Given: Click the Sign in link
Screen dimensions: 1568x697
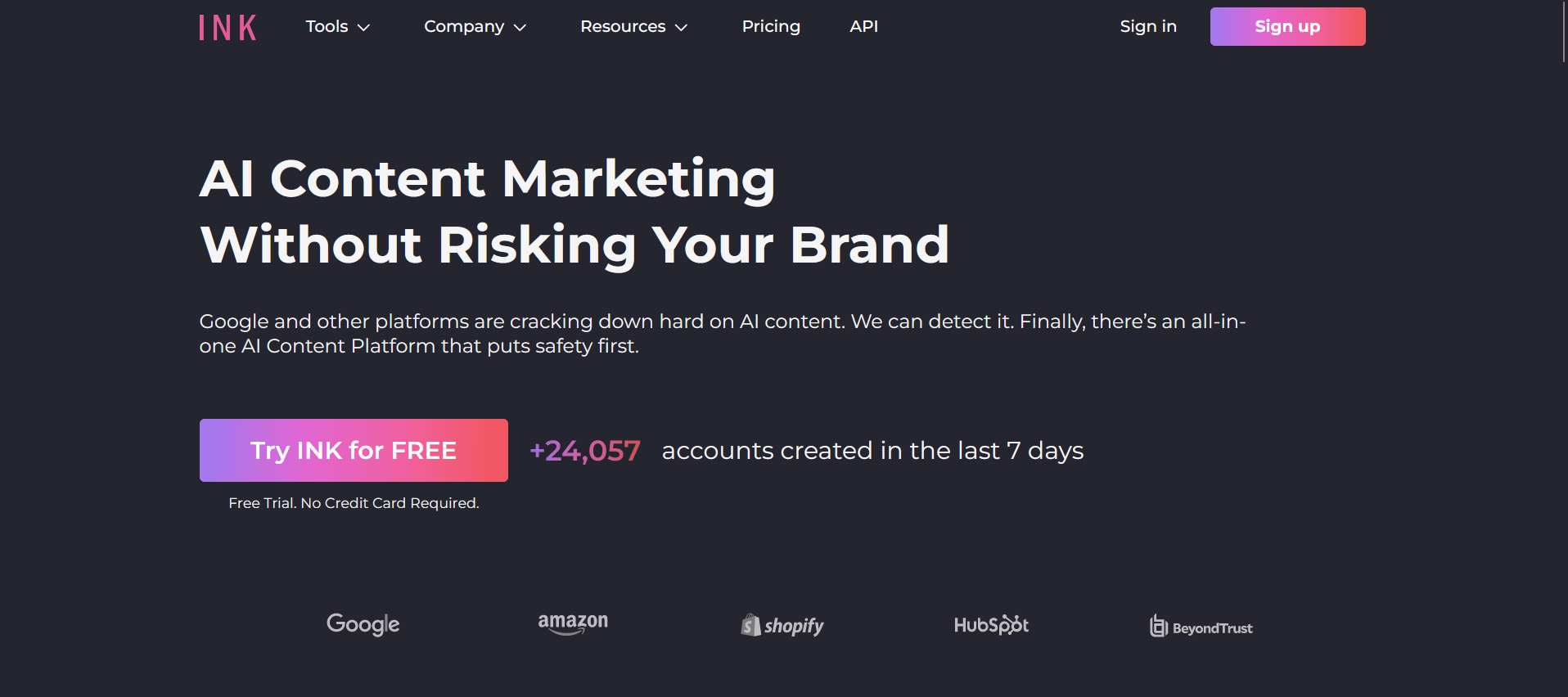Looking at the screenshot, I should point(1148,26).
